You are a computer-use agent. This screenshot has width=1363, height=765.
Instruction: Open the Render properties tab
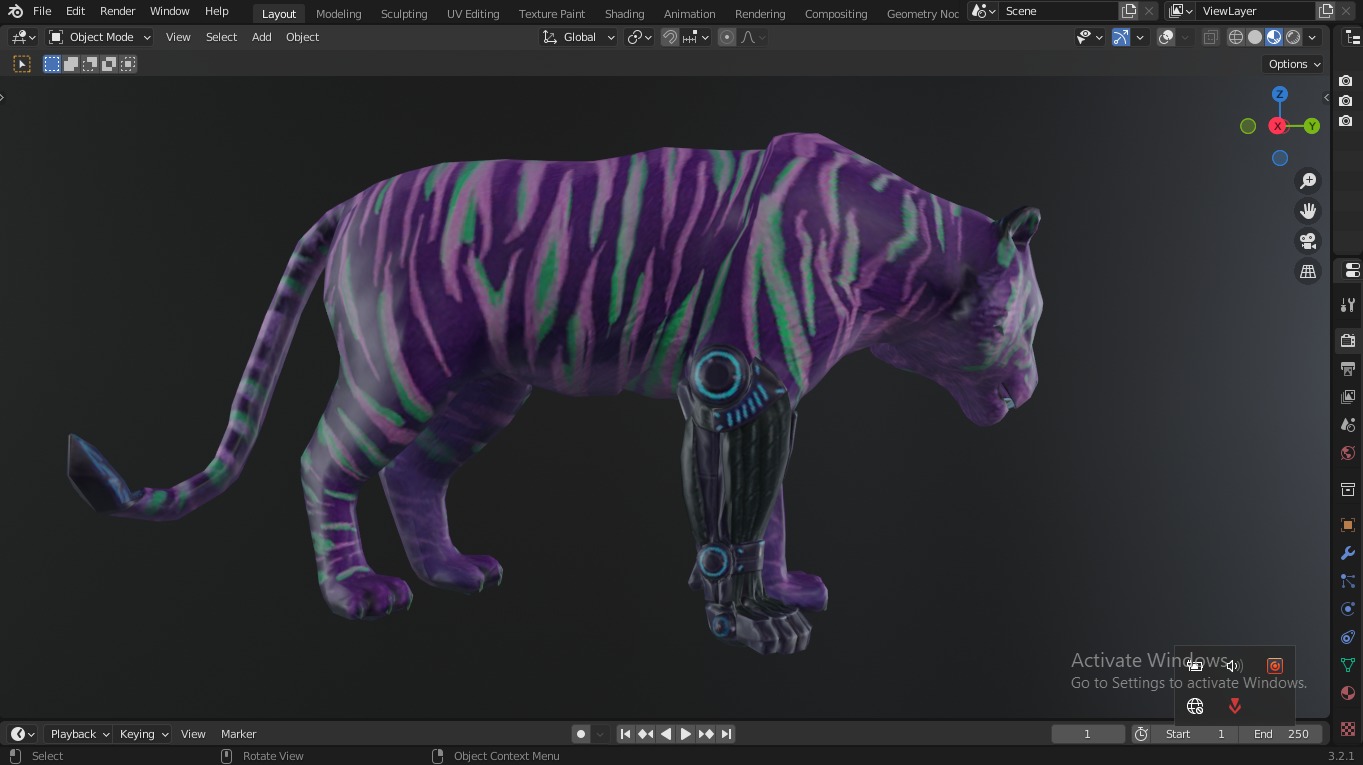click(x=1348, y=341)
